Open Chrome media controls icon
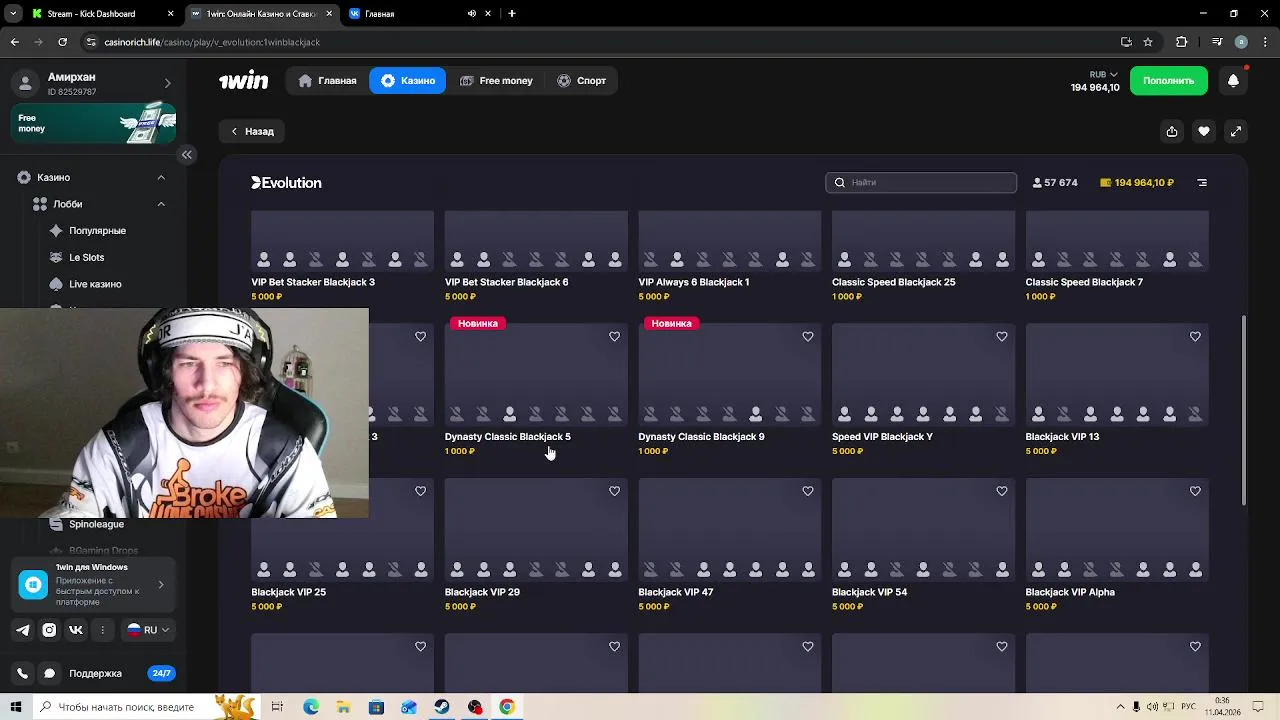 [x=1217, y=42]
